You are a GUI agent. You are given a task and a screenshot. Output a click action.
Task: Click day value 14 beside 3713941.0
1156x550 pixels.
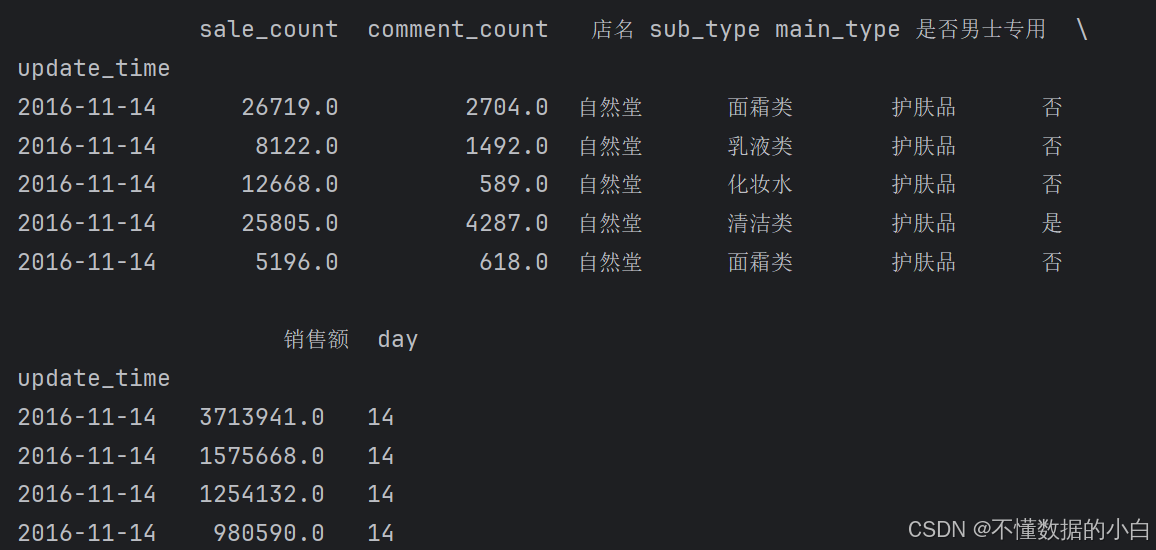[x=380, y=417]
